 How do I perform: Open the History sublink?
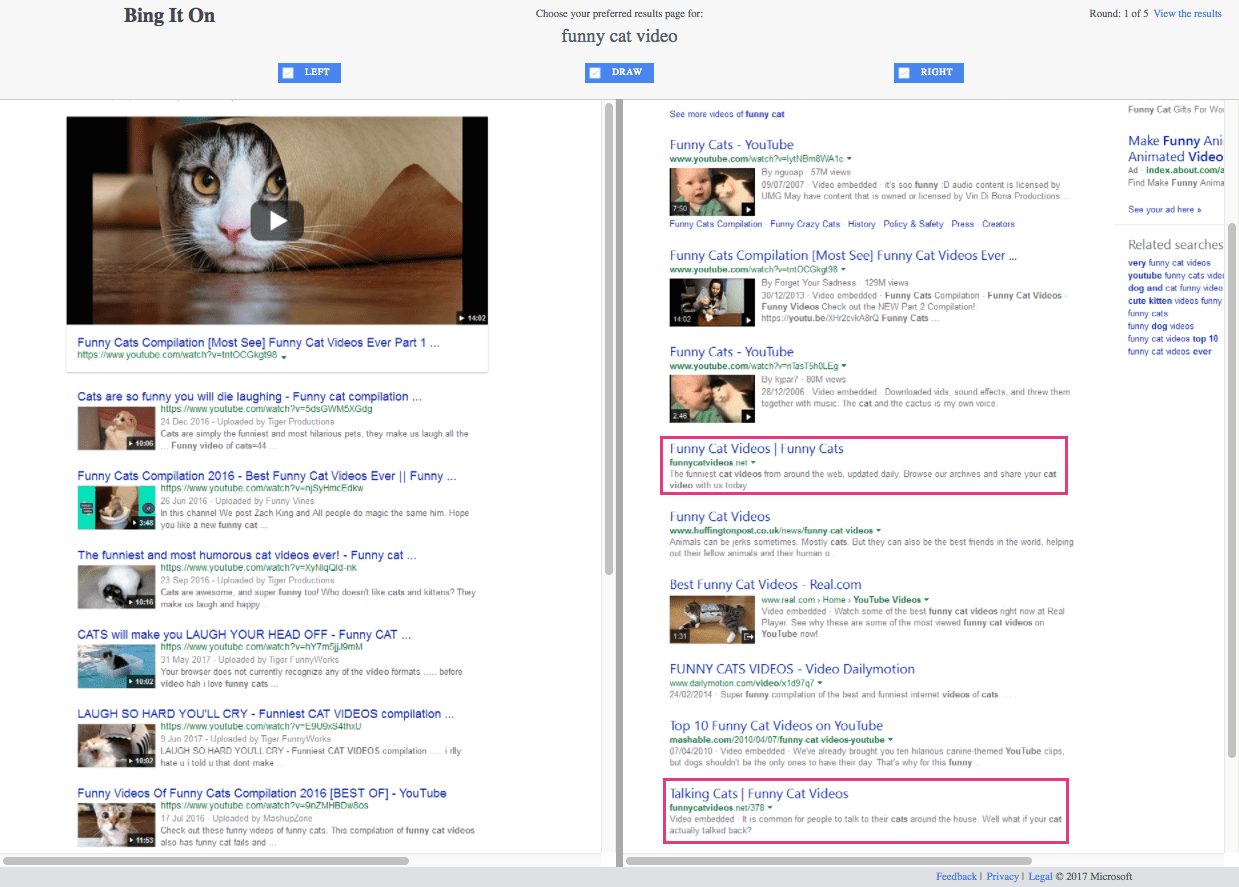tap(861, 224)
